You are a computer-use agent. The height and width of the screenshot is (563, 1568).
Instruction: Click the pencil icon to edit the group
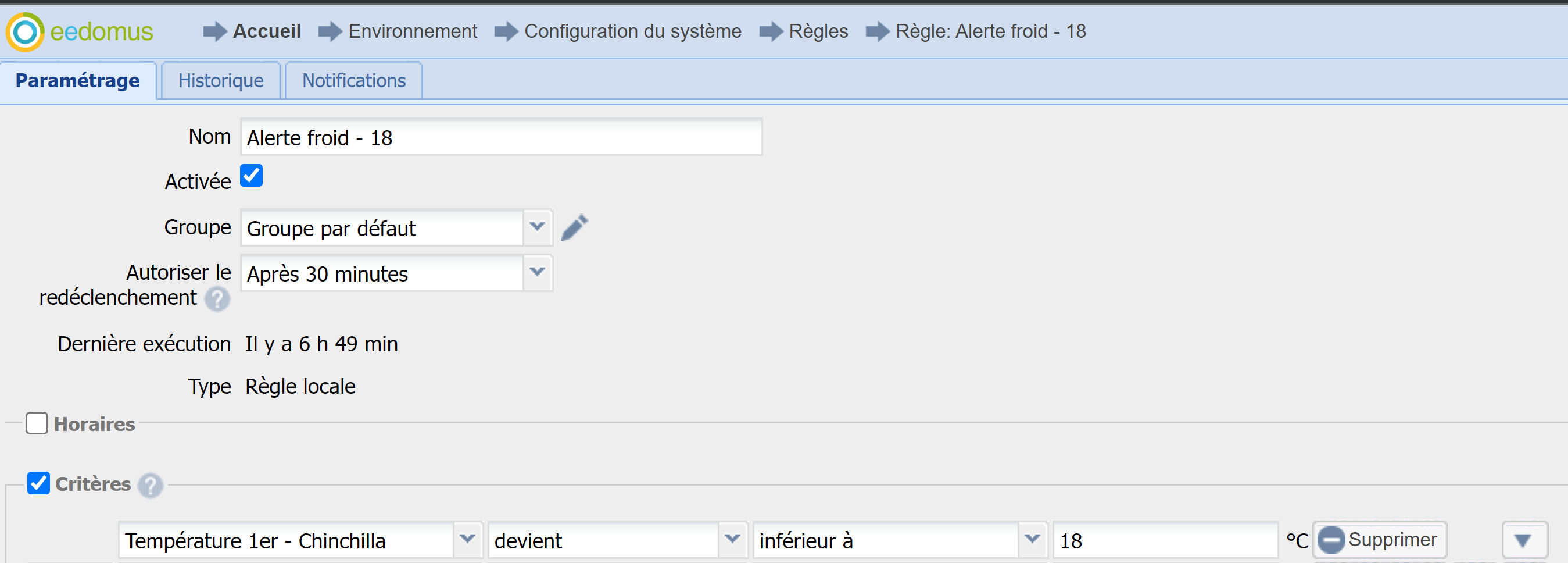574,228
